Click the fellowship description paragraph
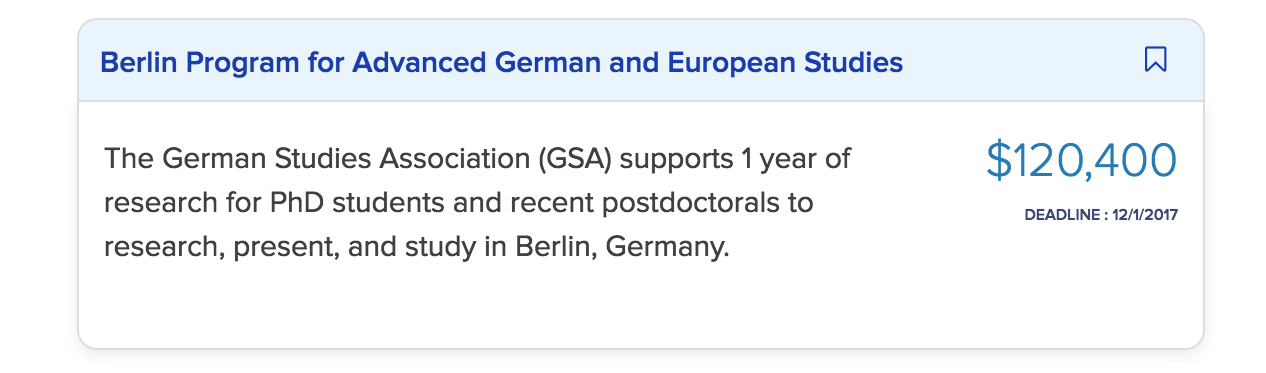The image size is (1266, 373). coord(478,202)
